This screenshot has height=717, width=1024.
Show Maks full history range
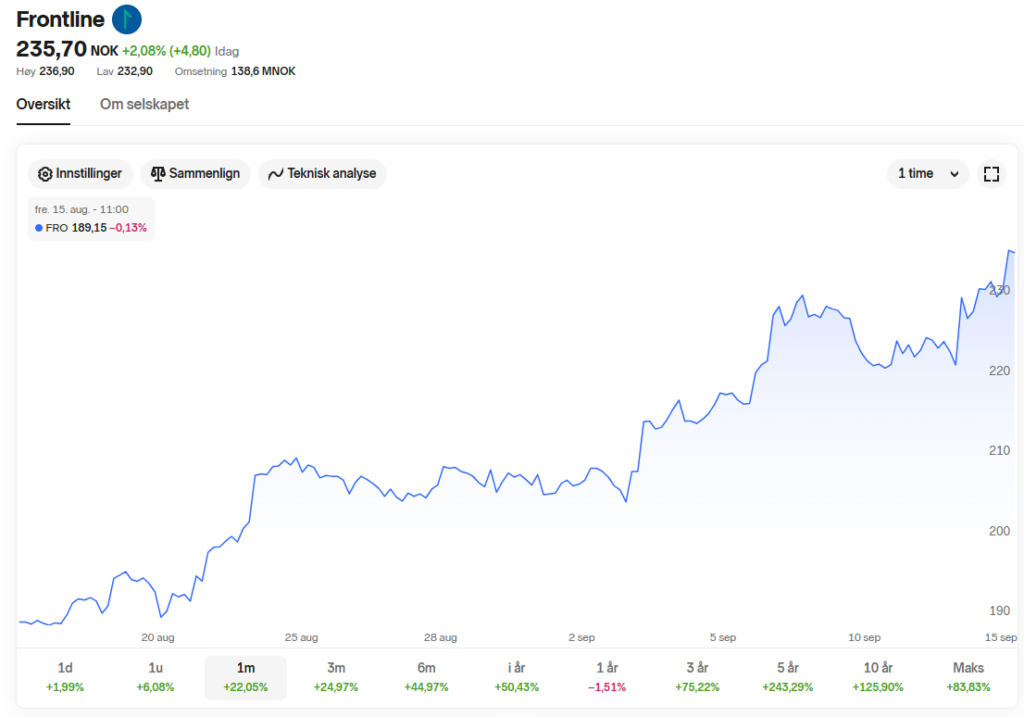pyautogui.click(x=968, y=677)
